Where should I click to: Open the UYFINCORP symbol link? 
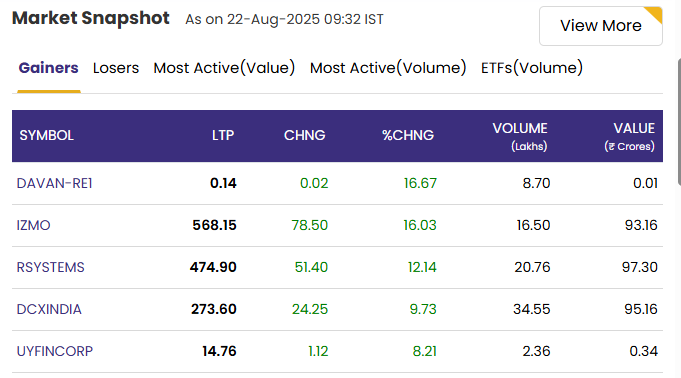[x=55, y=351]
